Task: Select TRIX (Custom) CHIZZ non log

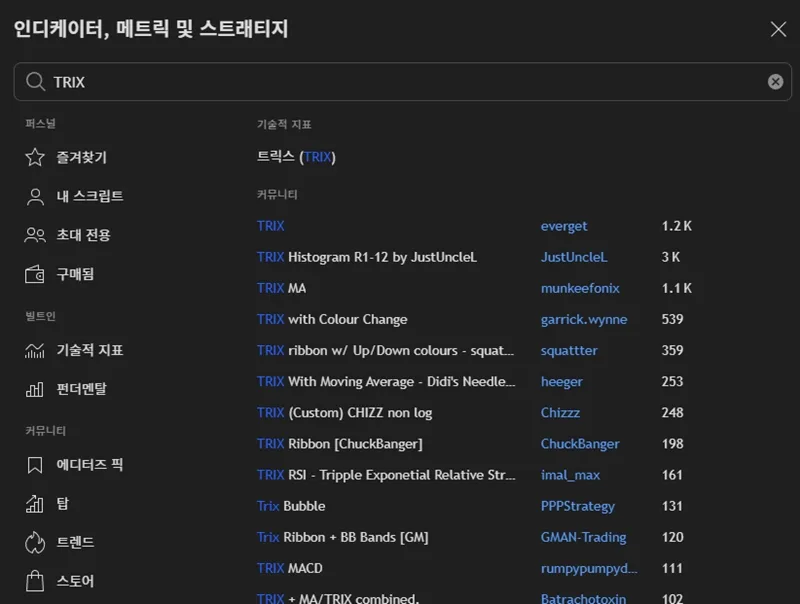Action: click(344, 413)
